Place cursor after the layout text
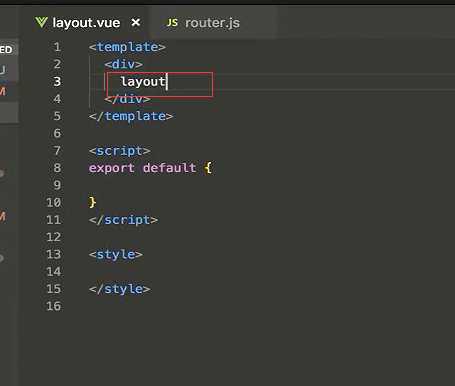Screen dimensions: 455x386 [167, 82]
